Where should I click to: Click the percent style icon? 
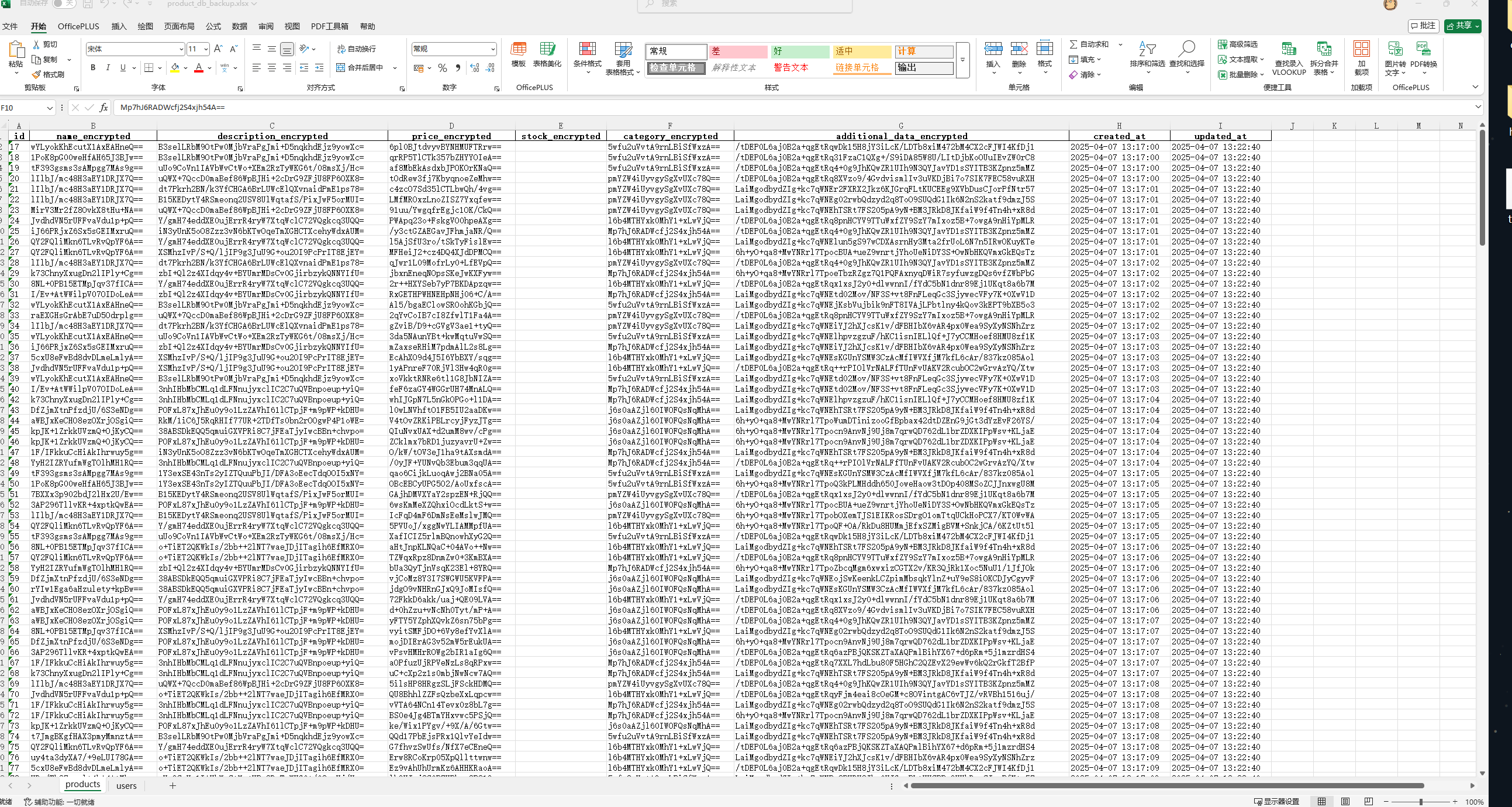pos(443,68)
